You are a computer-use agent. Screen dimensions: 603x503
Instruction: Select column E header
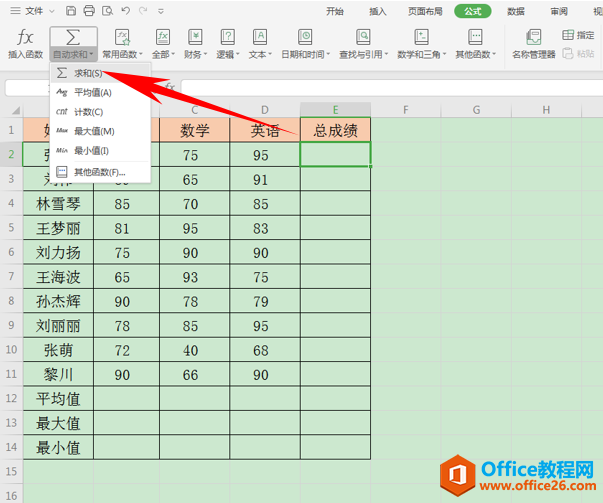click(335, 110)
